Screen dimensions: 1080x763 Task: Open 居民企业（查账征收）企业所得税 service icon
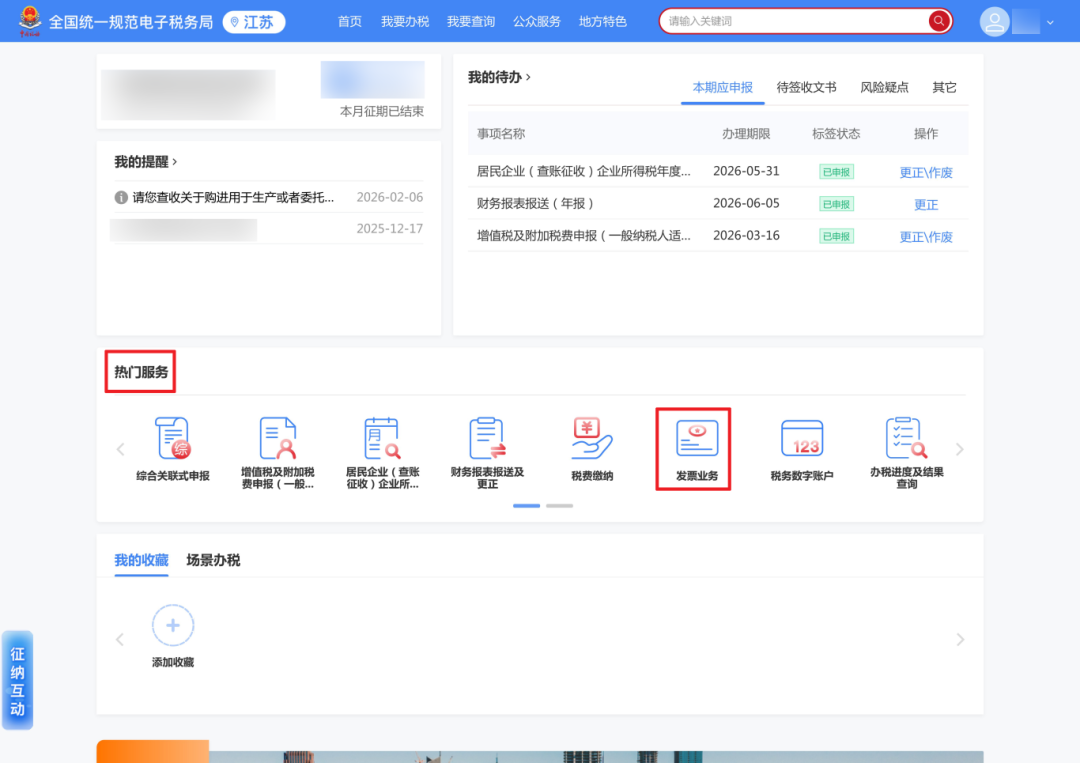tap(382, 452)
